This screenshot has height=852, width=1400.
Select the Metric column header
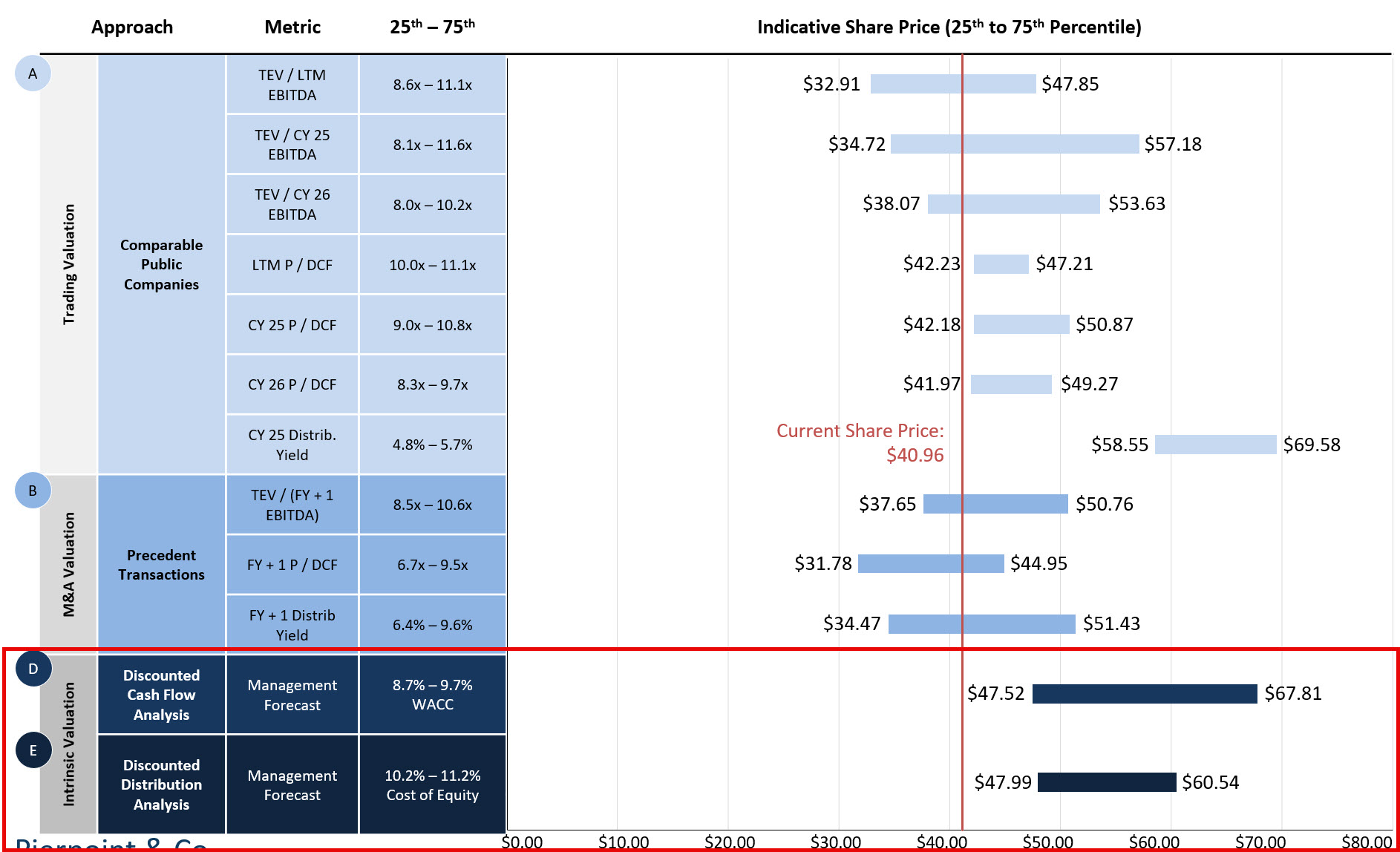pos(292,27)
